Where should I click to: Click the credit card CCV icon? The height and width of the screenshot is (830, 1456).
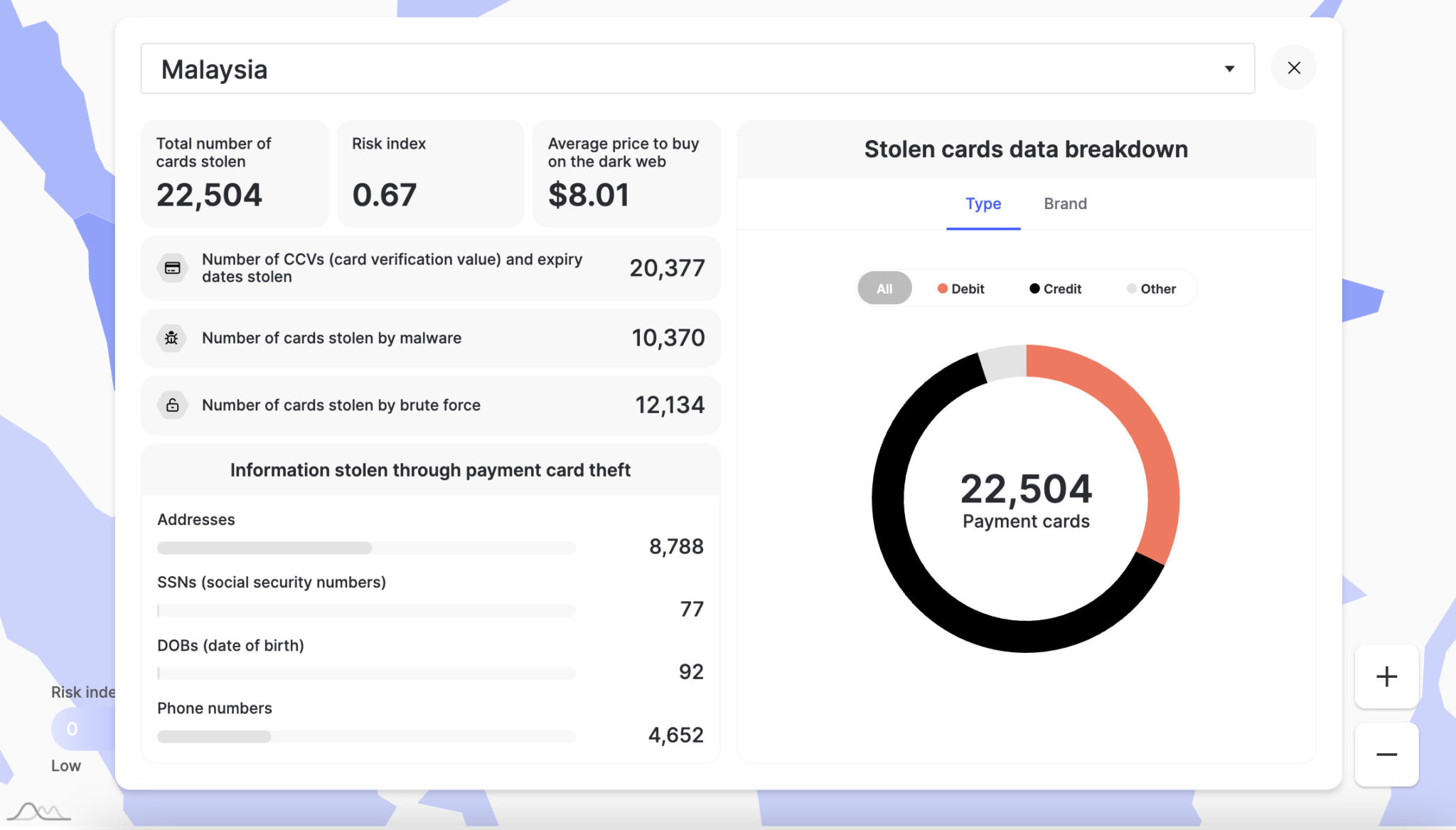pyautogui.click(x=172, y=268)
